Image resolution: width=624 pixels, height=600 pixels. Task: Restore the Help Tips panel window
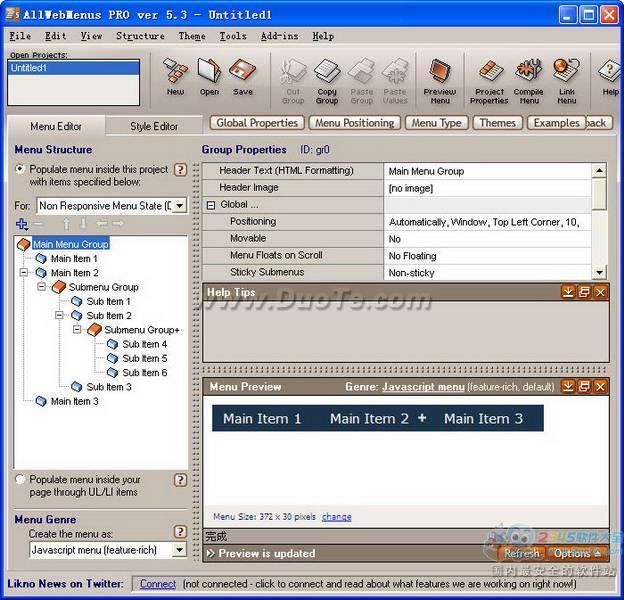tap(584, 292)
